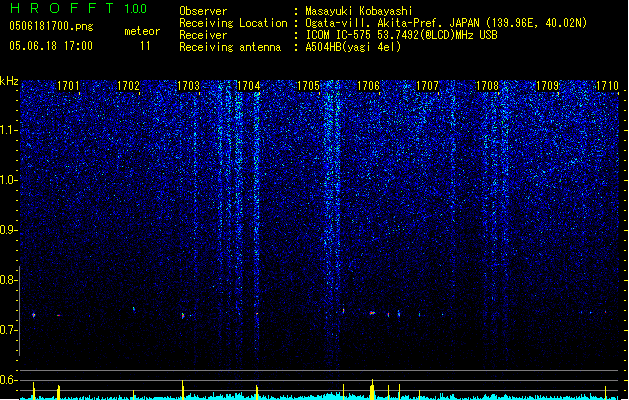Click the date stamp 05.06.18 17:00
The width and height of the screenshot is (629, 400).
coord(51,46)
